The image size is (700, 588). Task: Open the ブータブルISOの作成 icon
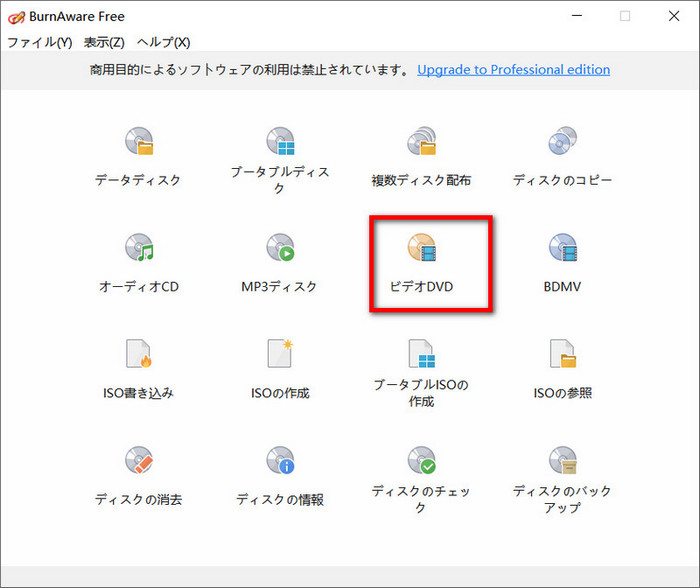coord(421,354)
